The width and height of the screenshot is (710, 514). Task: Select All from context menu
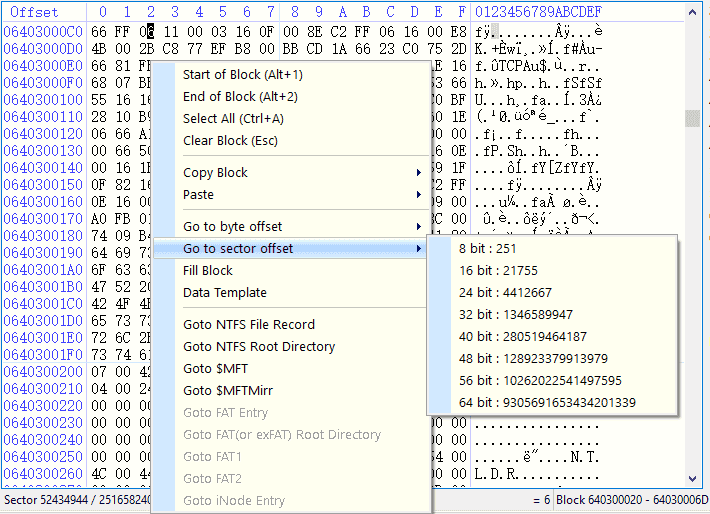[233, 119]
